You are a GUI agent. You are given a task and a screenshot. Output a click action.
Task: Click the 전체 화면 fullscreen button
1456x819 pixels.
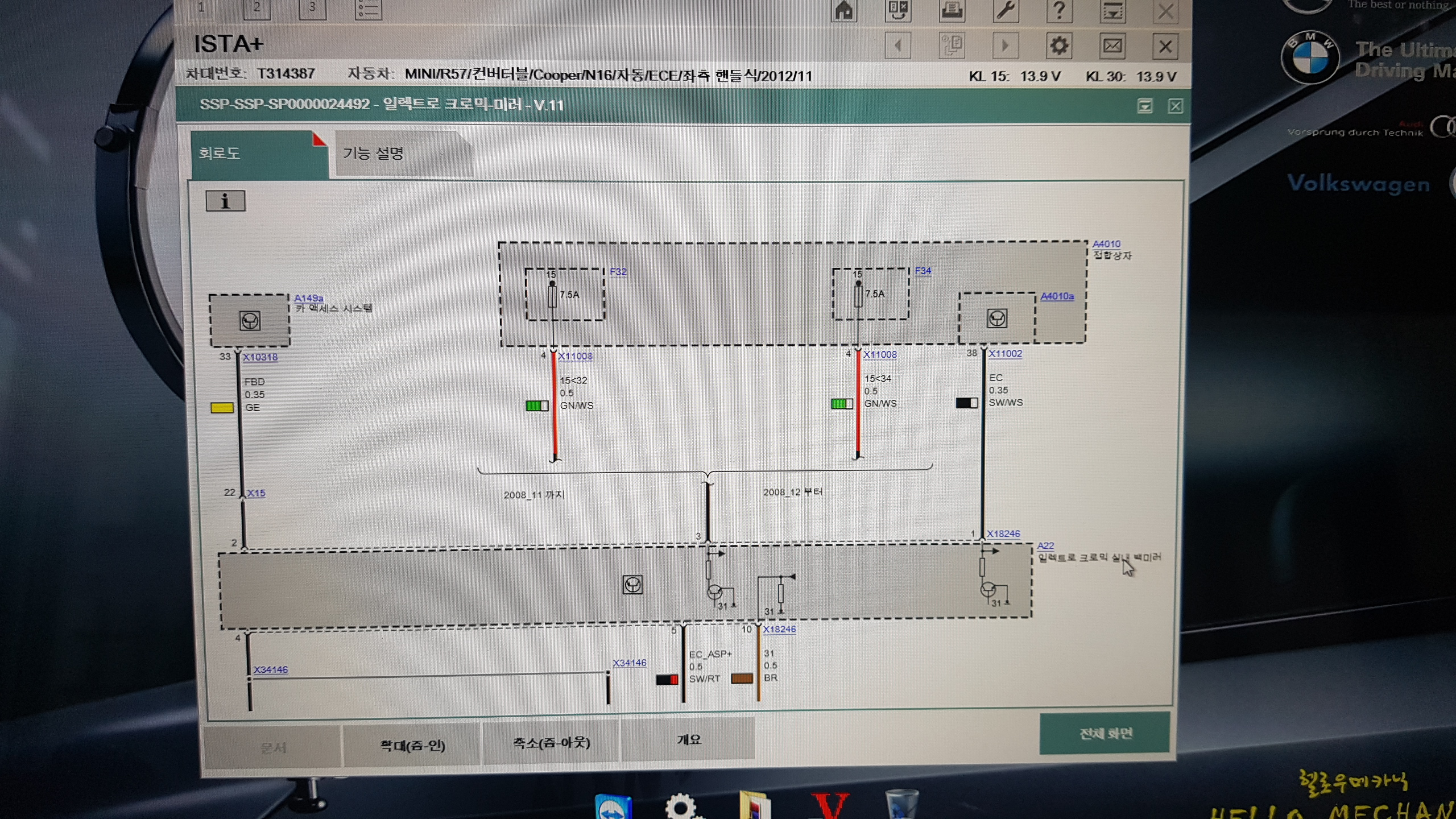(x=1105, y=733)
